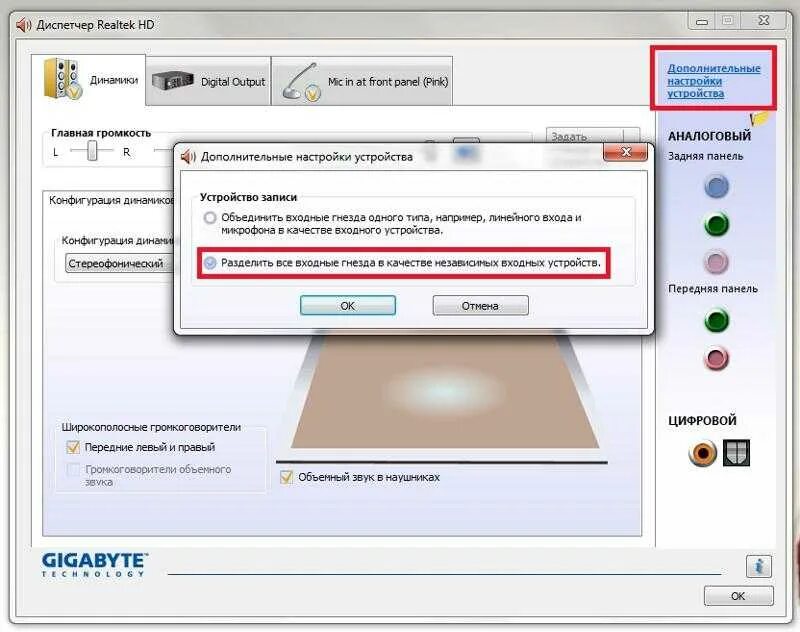Click the yellow connector folder icon
This screenshot has height=632, width=800.
pos(759,119)
